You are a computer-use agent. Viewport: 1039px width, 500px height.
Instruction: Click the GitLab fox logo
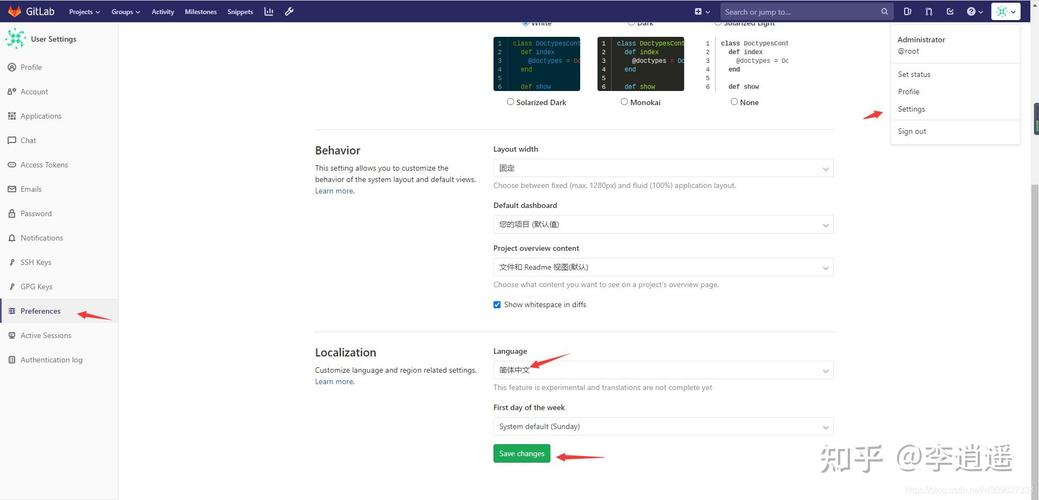tap(15, 12)
